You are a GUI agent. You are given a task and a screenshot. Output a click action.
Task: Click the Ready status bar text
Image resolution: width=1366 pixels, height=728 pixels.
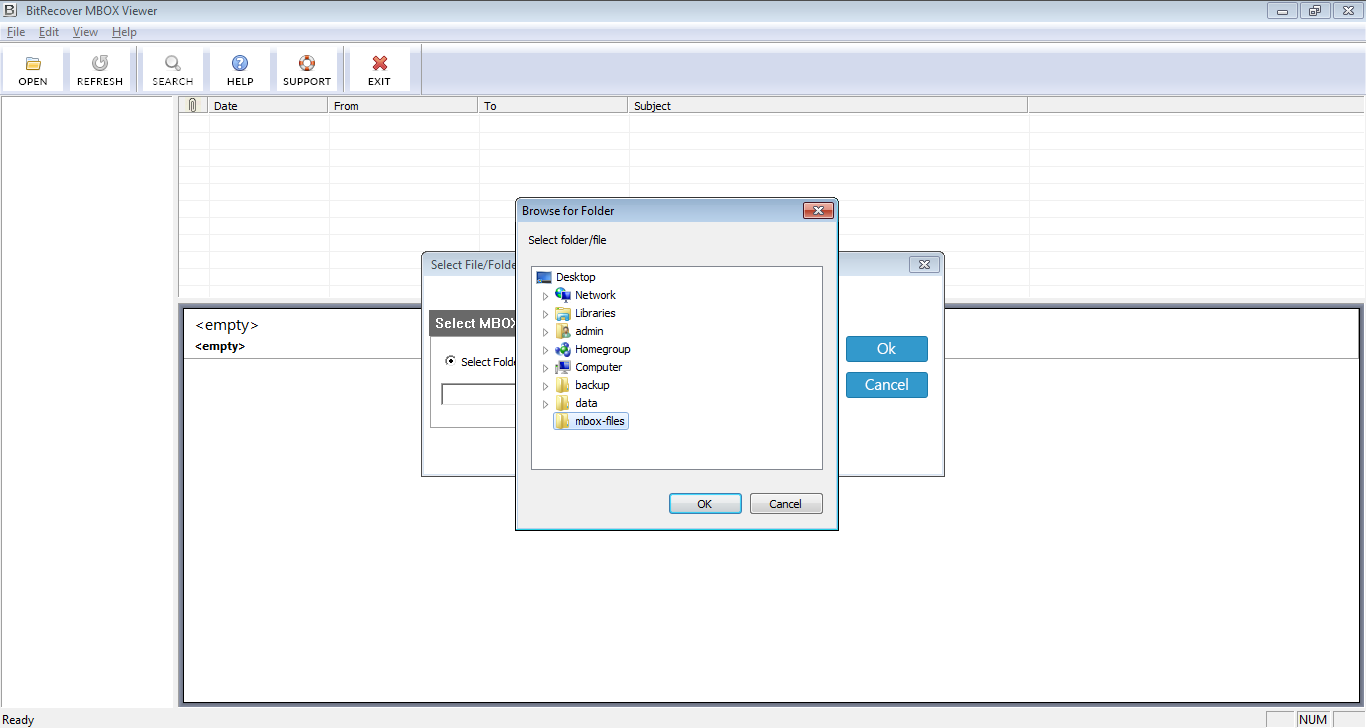coord(18,719)
